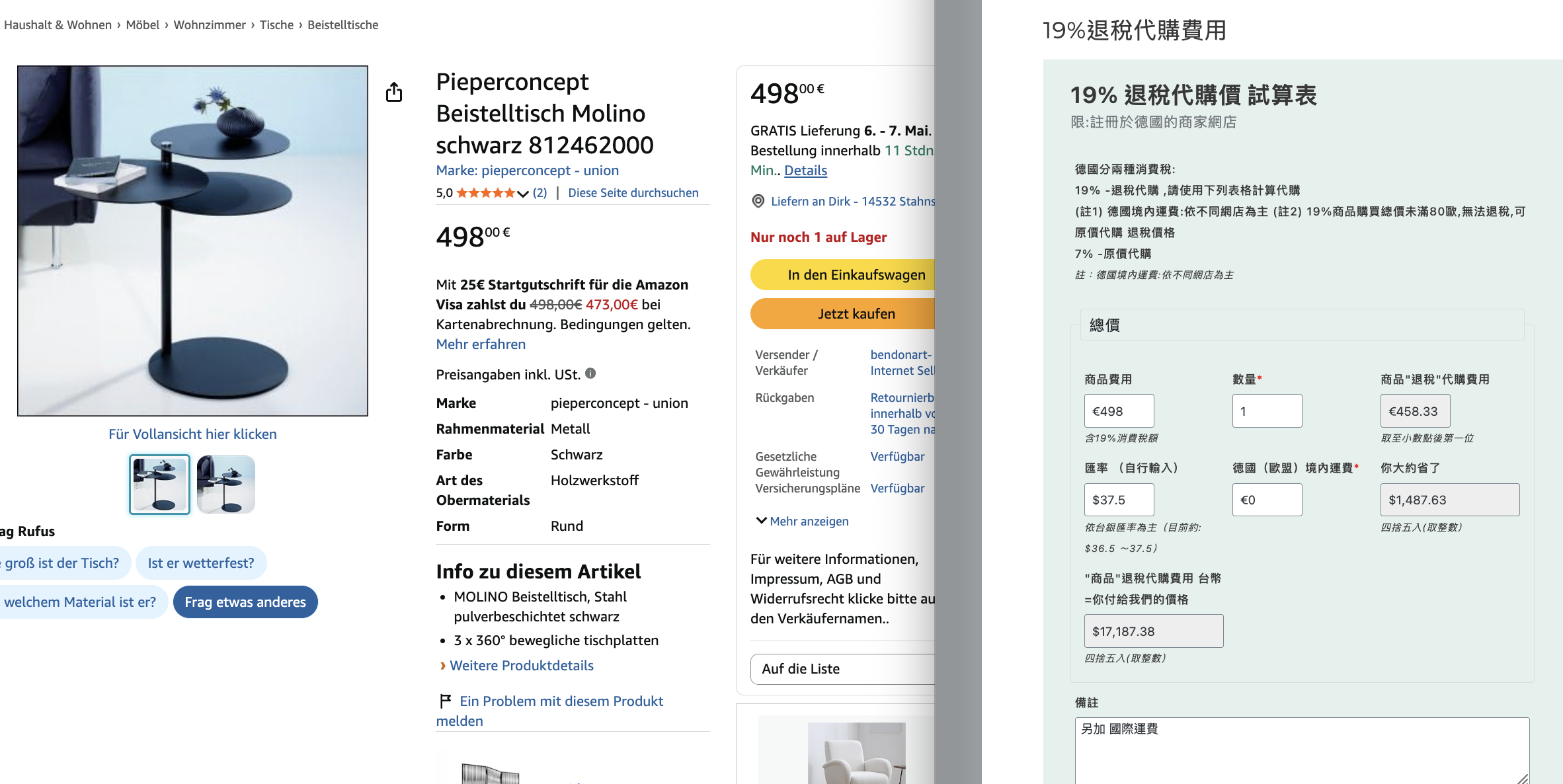Click the info icon next to Preisangaben inkl. USt.

click(590, 373)
